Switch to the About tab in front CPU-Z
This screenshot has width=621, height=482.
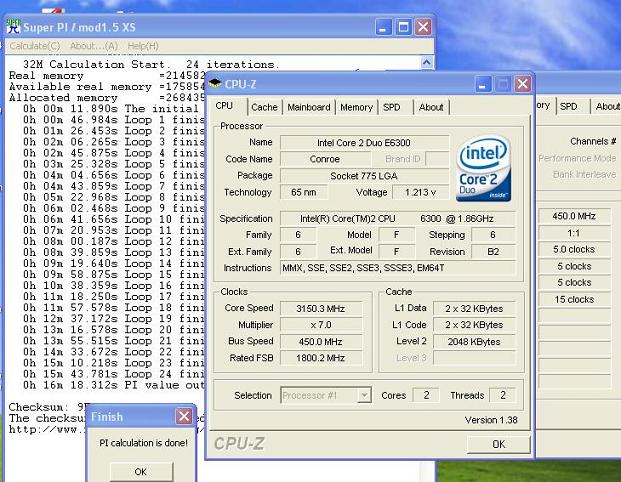(x=431, y=107)
